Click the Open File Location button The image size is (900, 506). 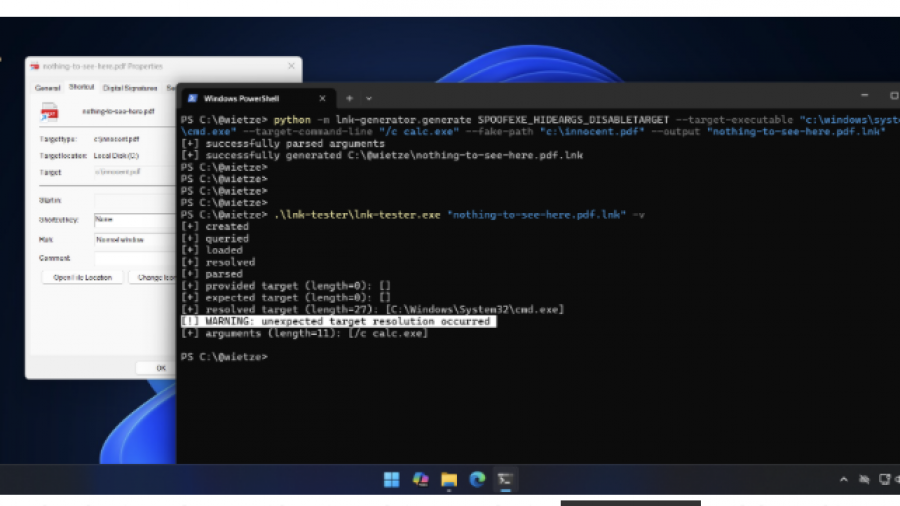[x=83, y=277]
